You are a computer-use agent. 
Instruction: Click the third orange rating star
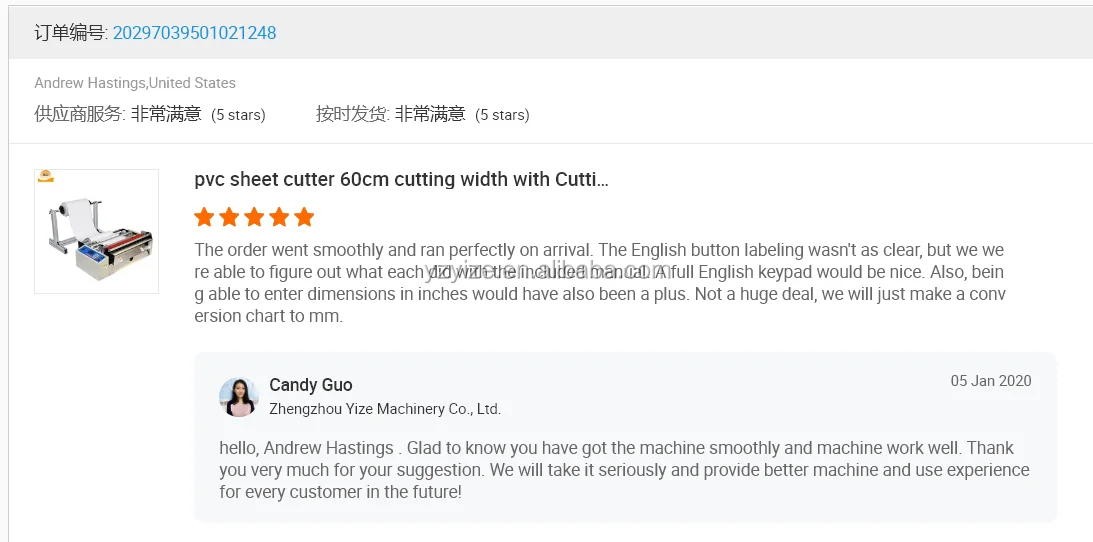click(254, 217)
